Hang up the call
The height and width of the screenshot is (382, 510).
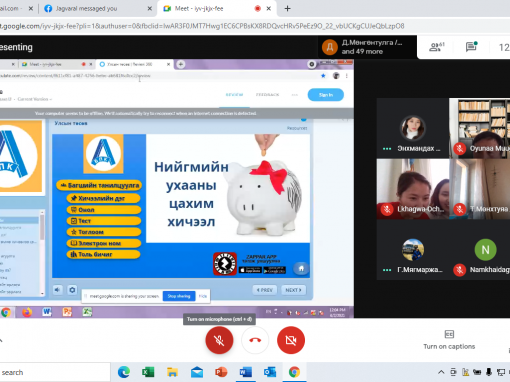(255, 340)
